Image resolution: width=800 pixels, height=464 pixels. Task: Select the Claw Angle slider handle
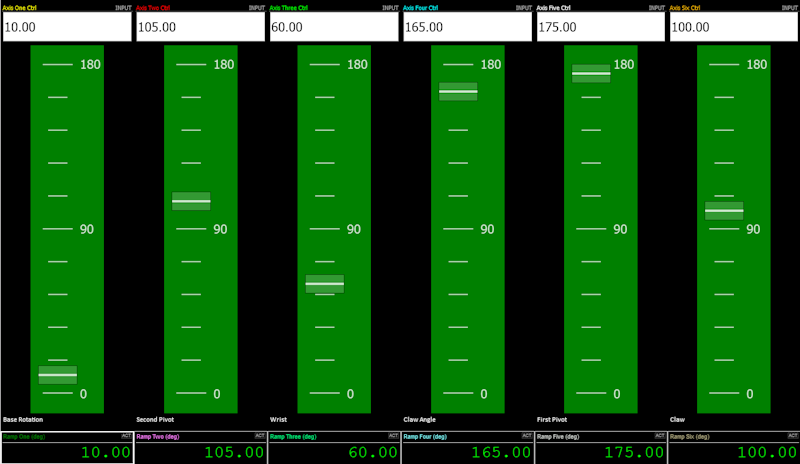(458, 91)
